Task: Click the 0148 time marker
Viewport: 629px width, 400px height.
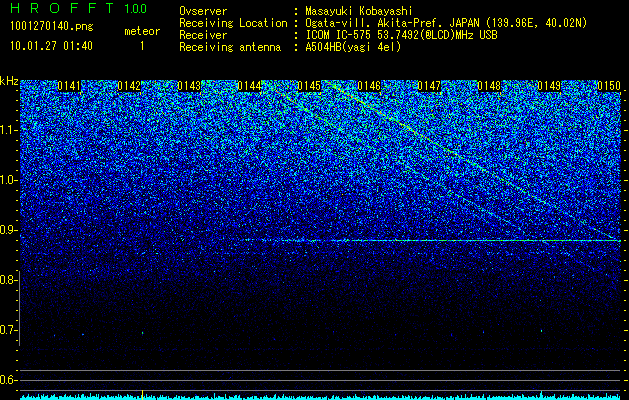Action: [x=489, y=86]
